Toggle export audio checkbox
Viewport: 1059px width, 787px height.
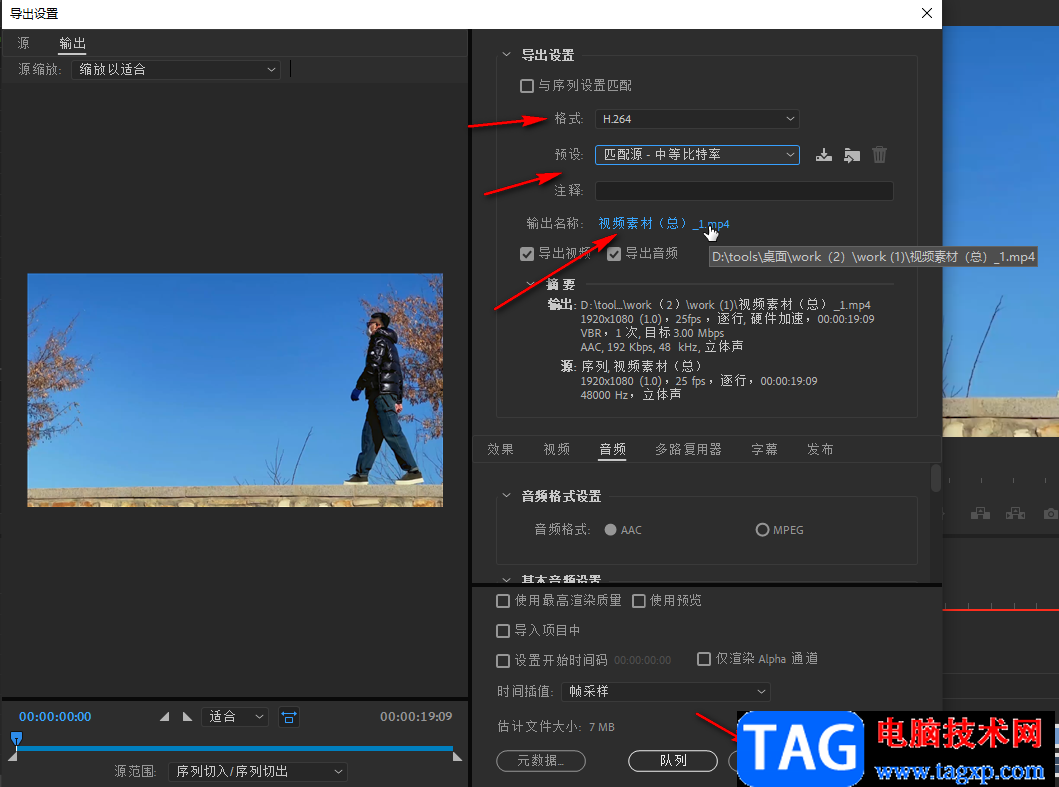click(x=614, y=254)
